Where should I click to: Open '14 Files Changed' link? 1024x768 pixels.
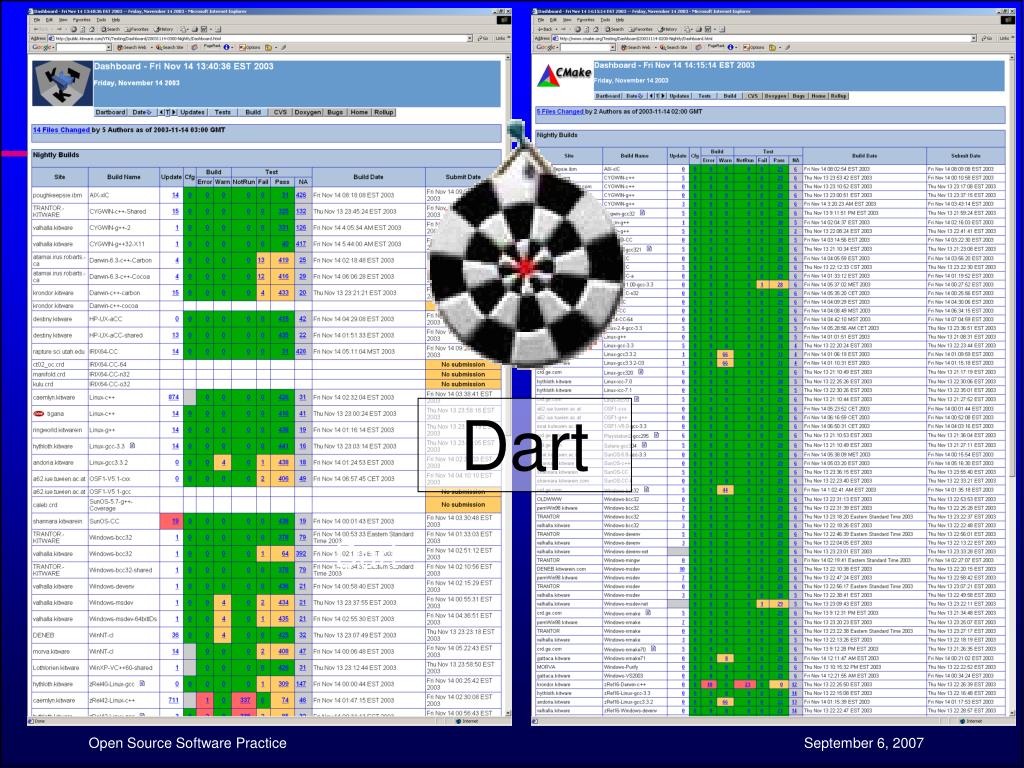point(61,130)
